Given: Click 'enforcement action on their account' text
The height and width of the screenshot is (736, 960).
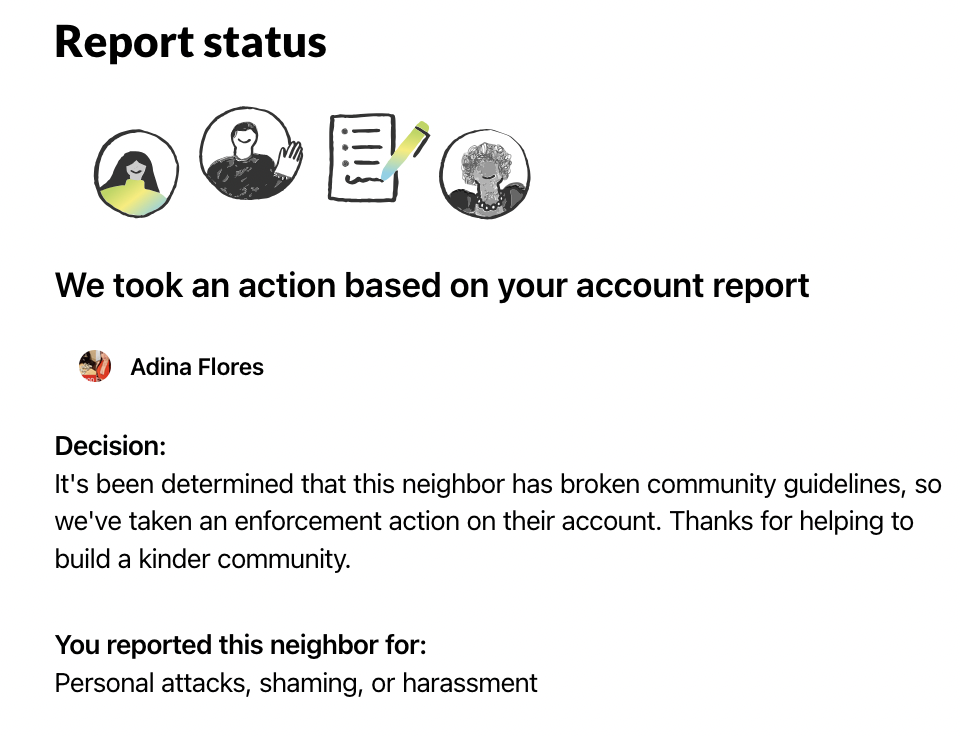Looking at the screenshot, I should click(447, 522).
